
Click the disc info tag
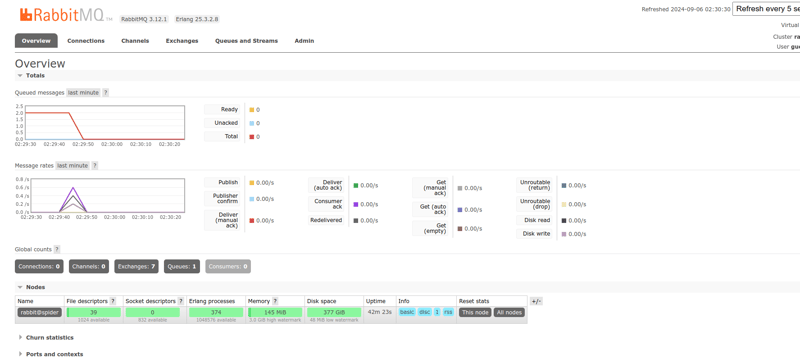point(424,312)
